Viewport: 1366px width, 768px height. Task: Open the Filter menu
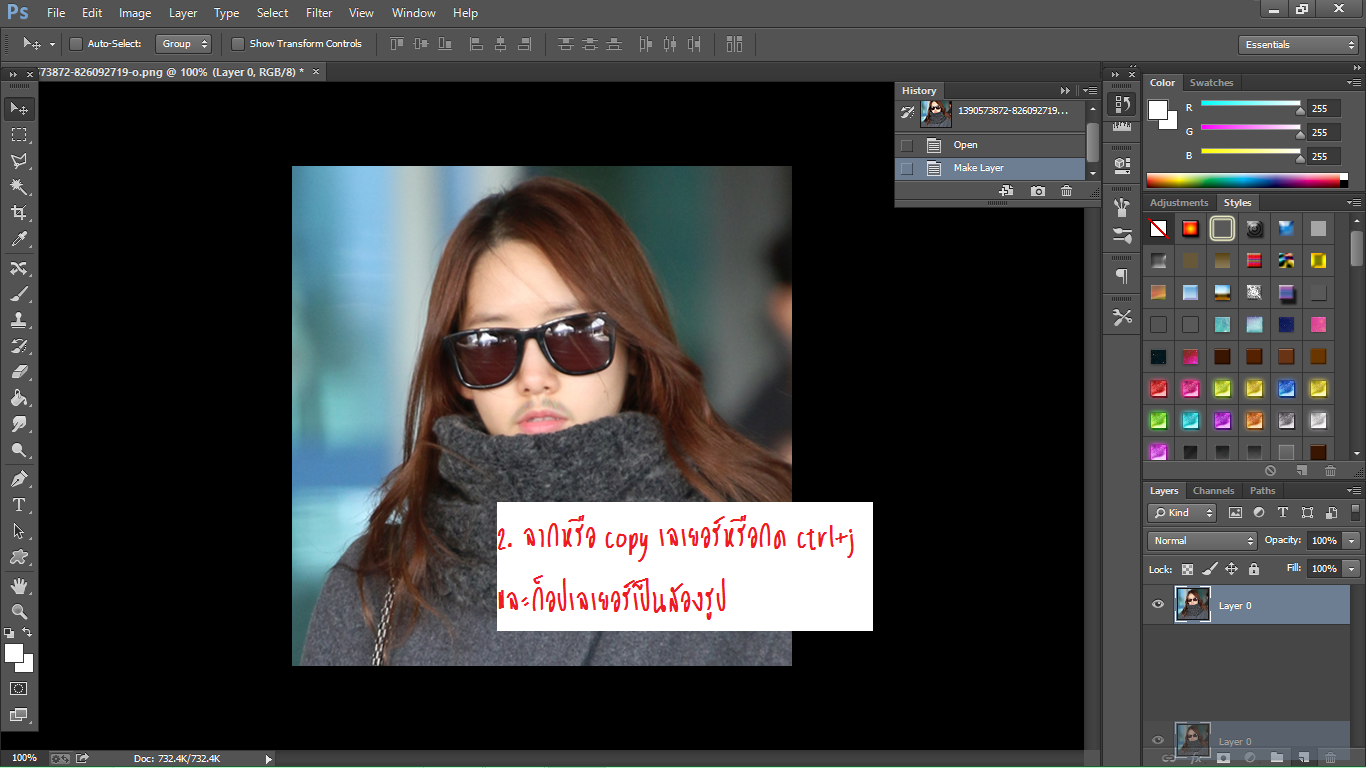[319, 13]
